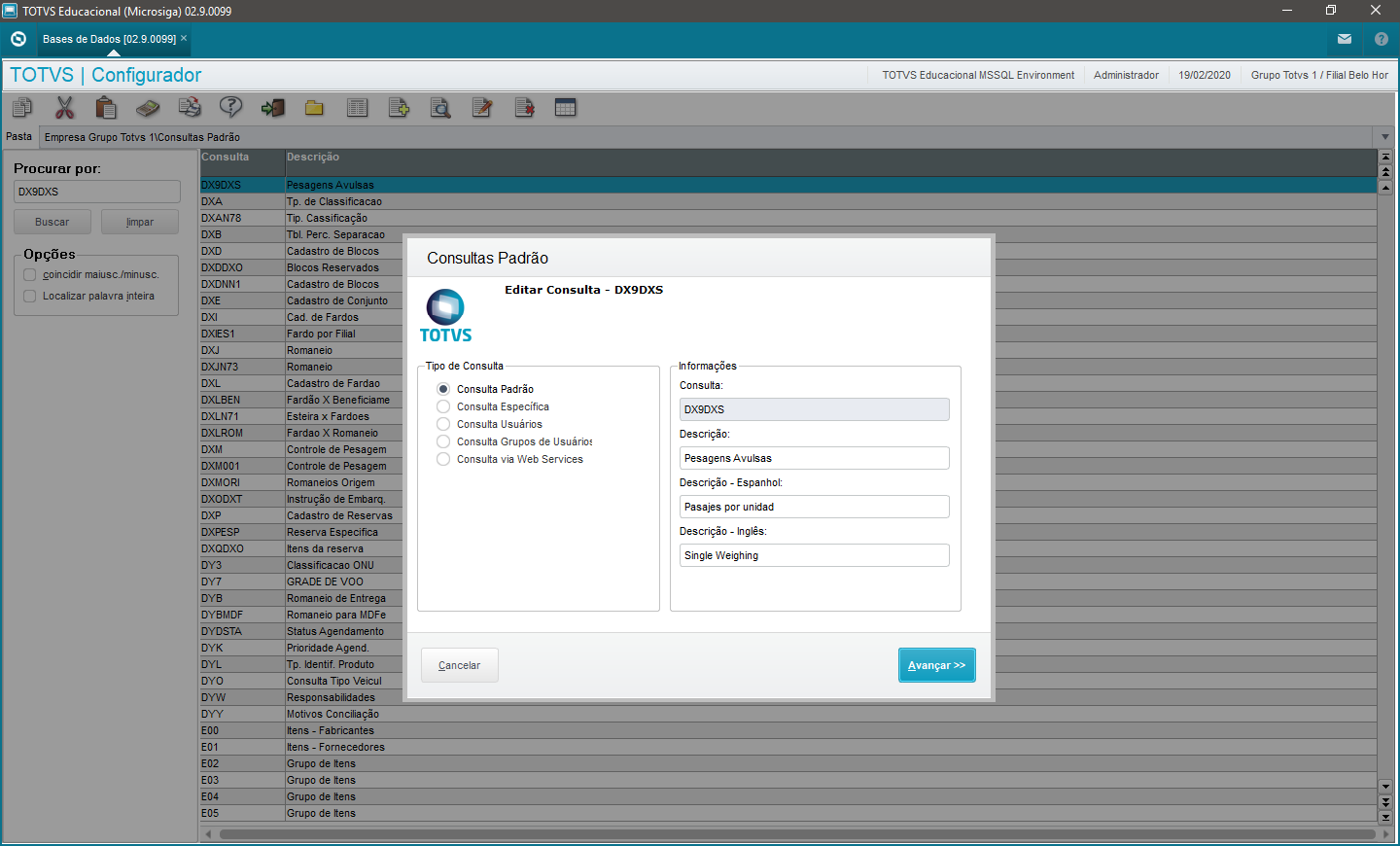Select the Consulta Específica radio option
Screen dimensions: 1400x846
(x=443, y=406)
